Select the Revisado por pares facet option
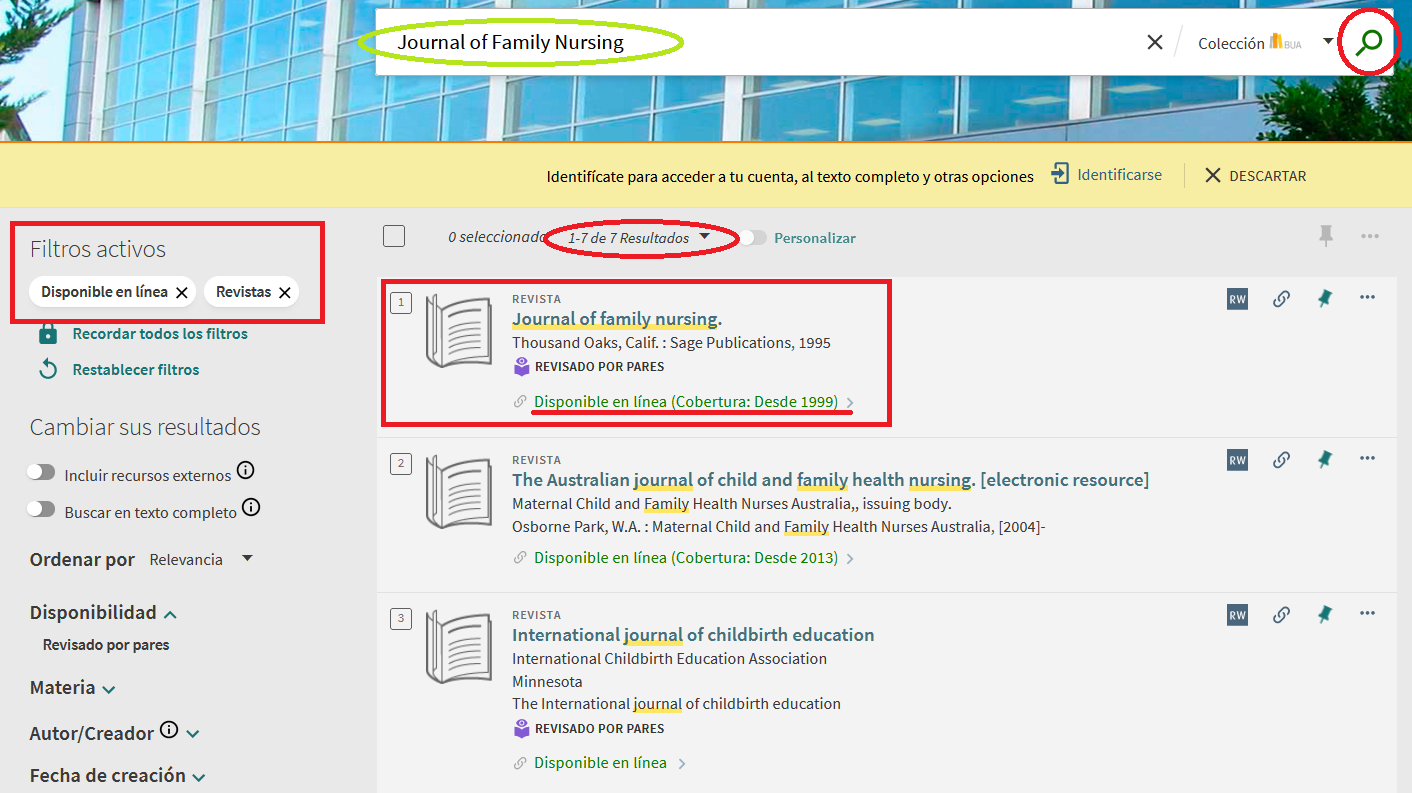 (106, 645)
